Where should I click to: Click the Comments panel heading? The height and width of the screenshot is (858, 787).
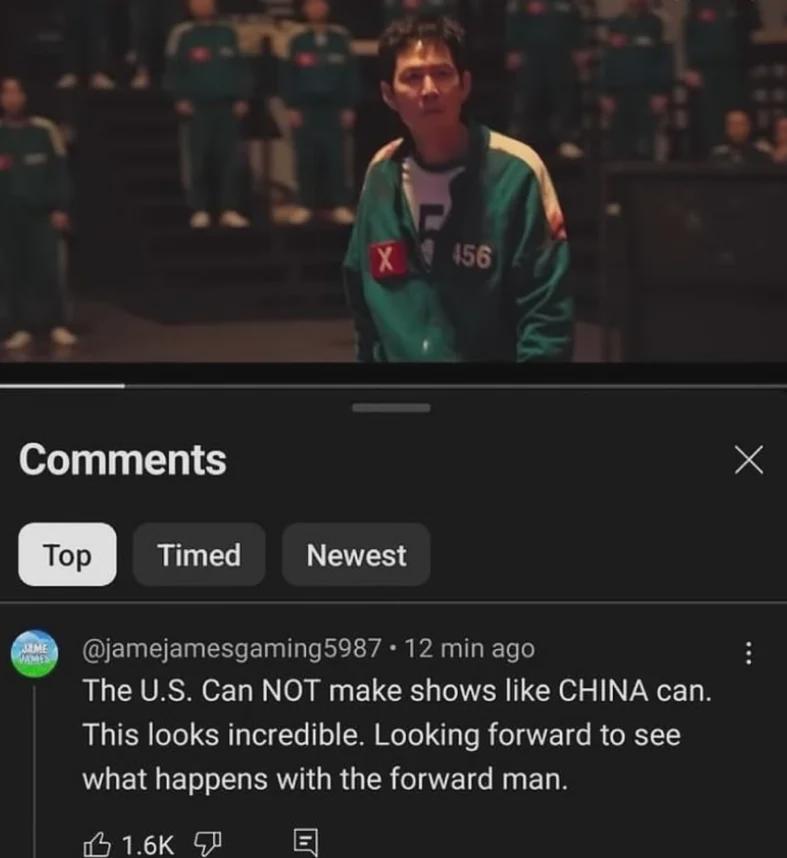(123, 459)
